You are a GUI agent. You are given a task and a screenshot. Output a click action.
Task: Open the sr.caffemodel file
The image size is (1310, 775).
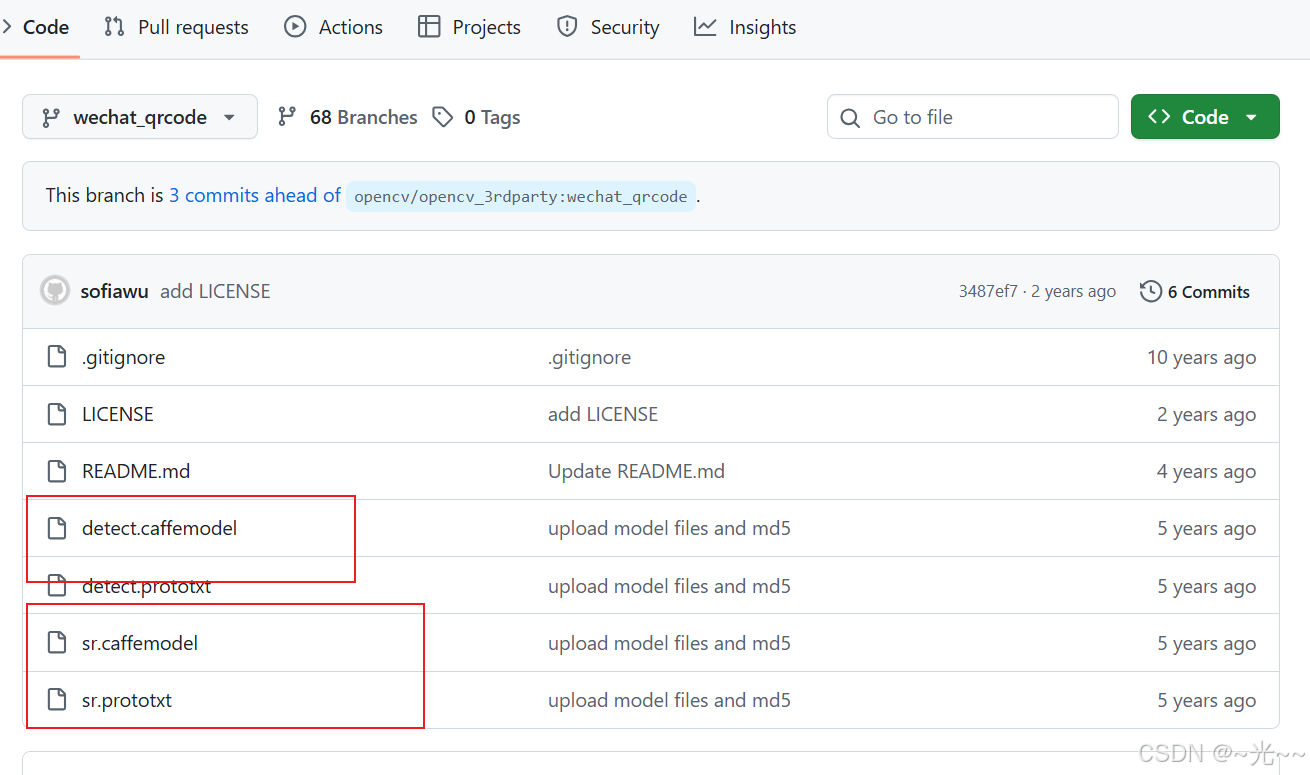[x=140, y=643]
